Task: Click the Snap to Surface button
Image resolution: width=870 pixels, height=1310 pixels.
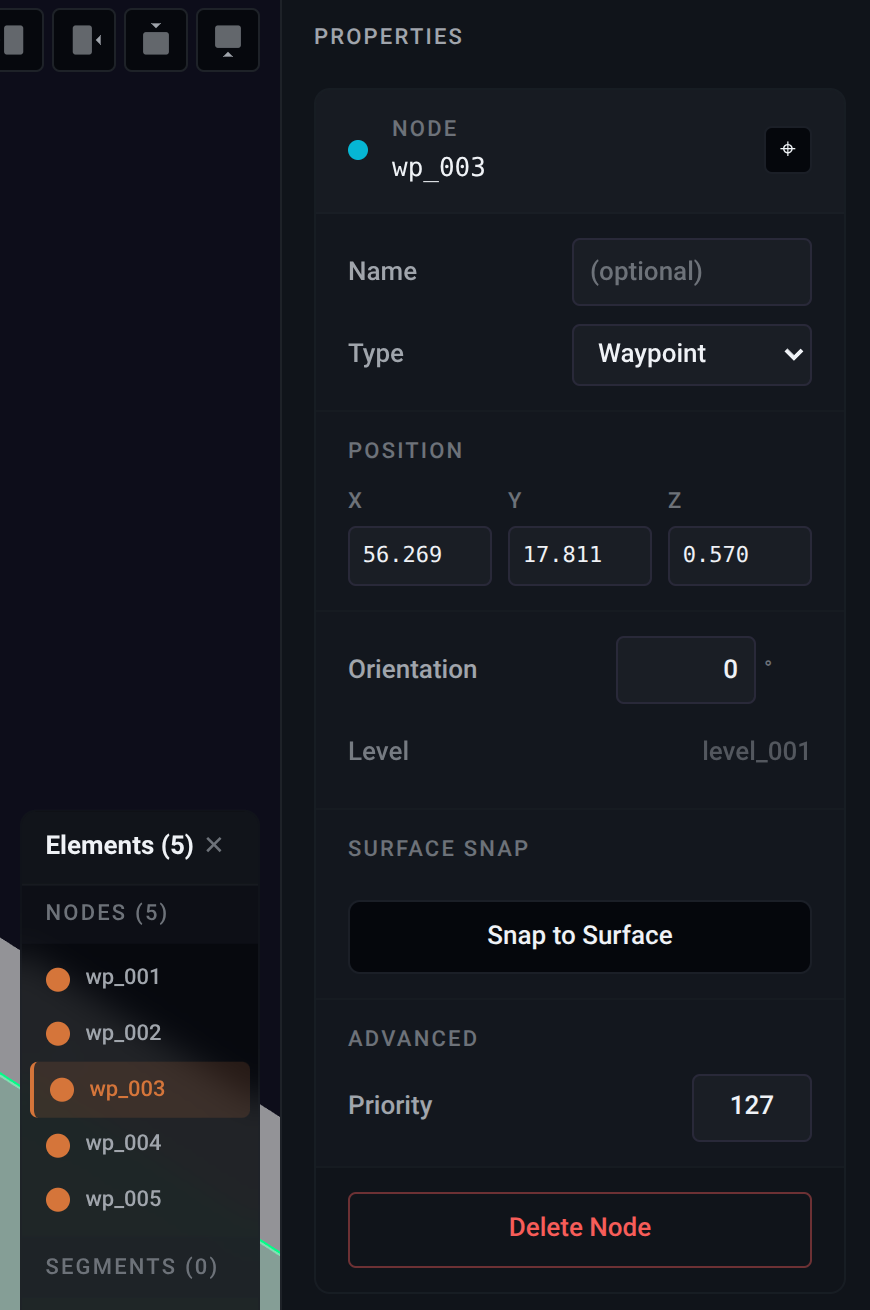Action: 580,936
